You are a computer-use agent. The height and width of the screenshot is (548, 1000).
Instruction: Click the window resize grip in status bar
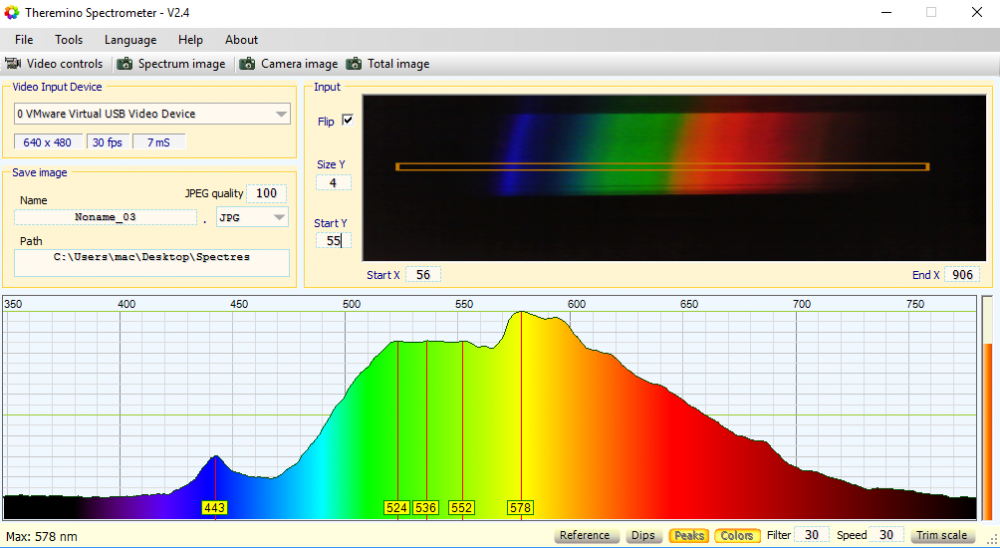(x=993, y=540)
